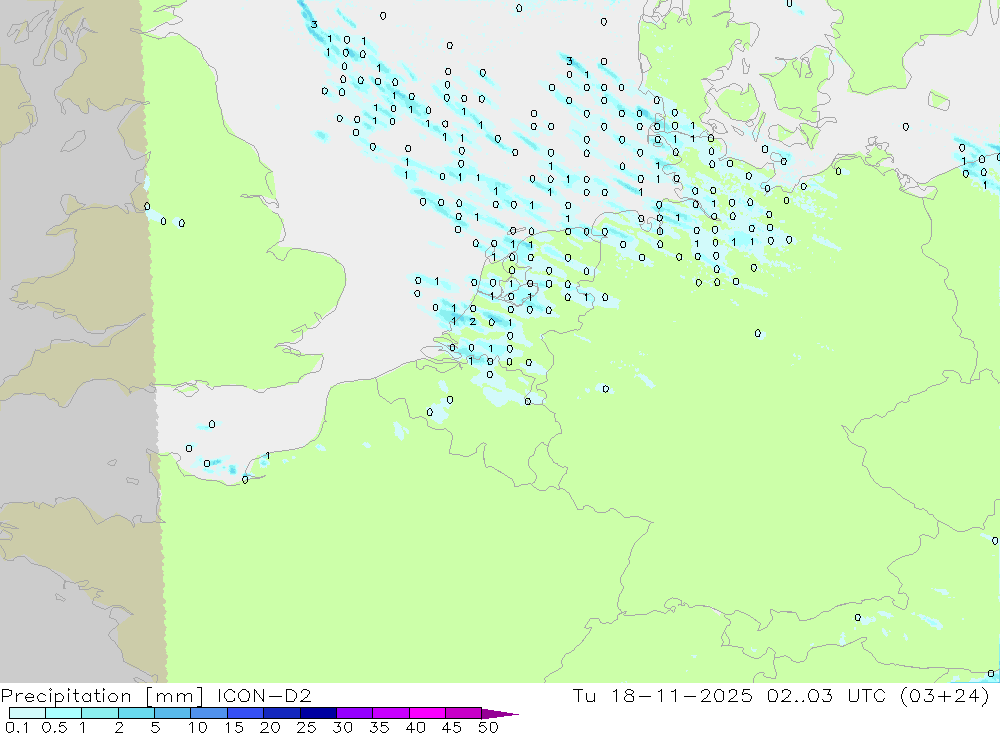1000x733 pixels.
Task: Click the '(03+24)' forecast offset text
Action: (x=945, y=696)
